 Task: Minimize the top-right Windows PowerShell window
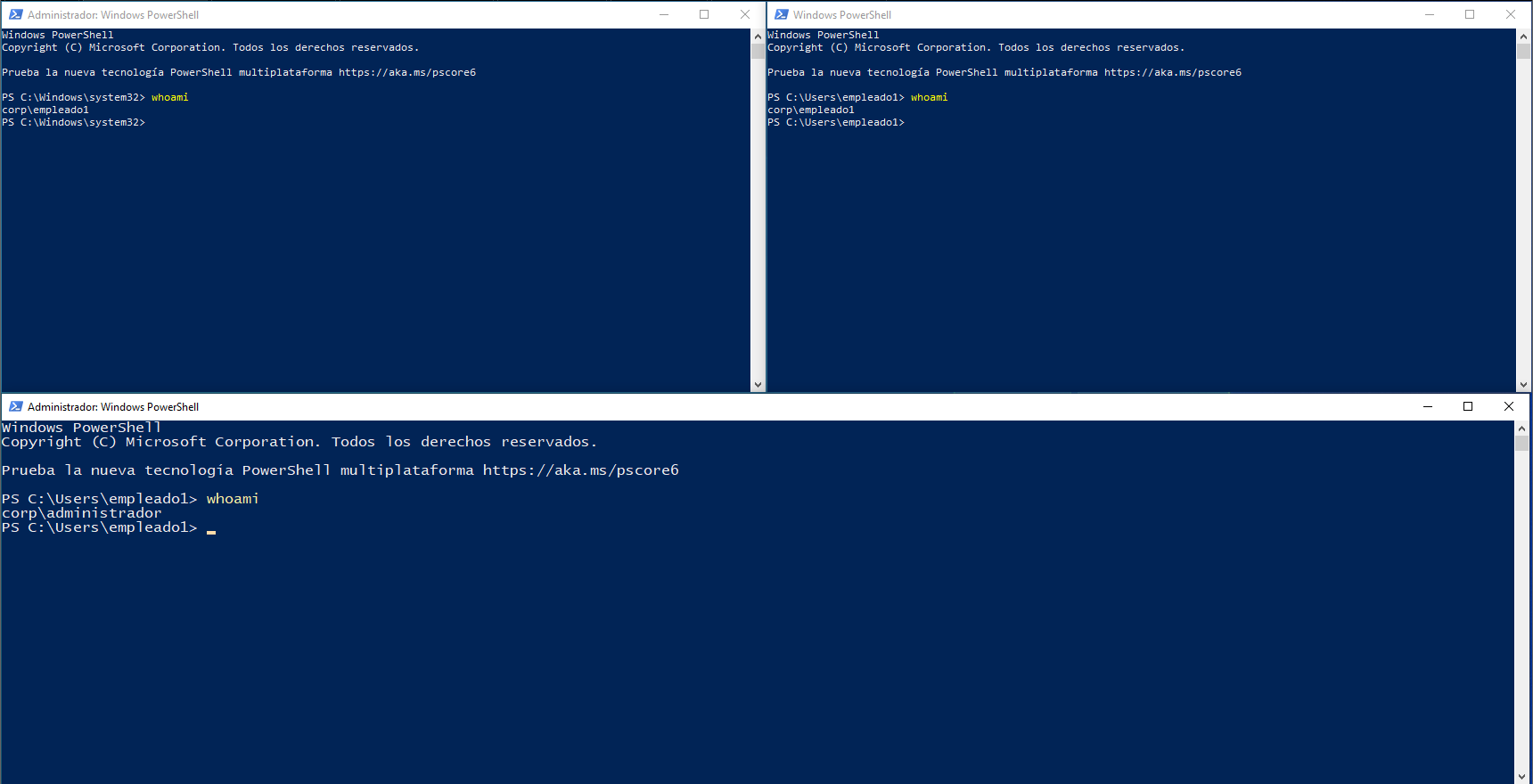click(1430, 14)
